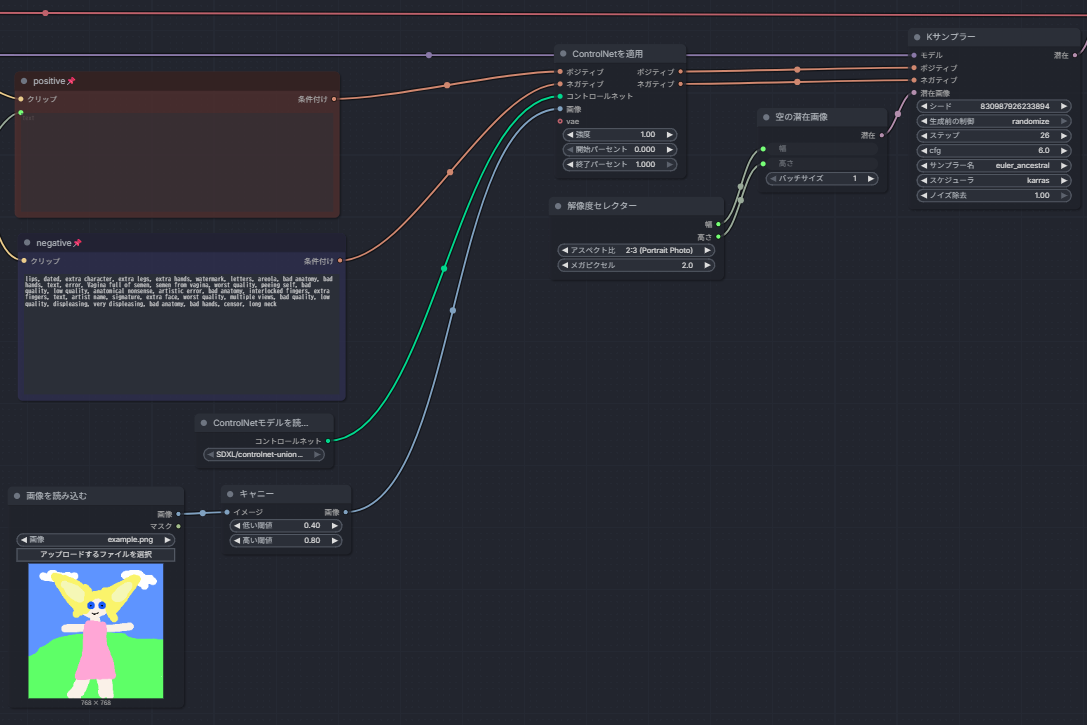Click アップロードするファイルを選択 button
Screen dimensions: 1087x725
pos(96,554)
